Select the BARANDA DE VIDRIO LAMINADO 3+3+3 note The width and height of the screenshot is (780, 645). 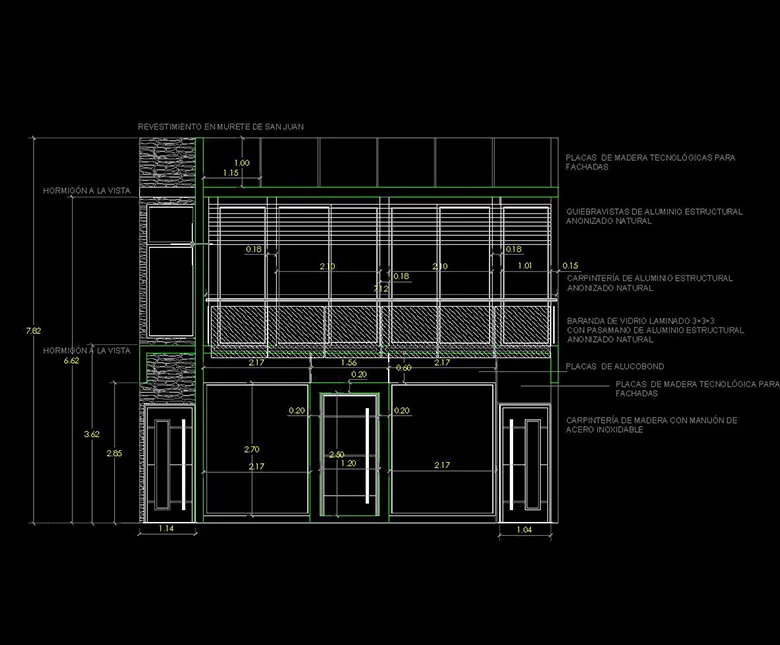coord(655,330)
